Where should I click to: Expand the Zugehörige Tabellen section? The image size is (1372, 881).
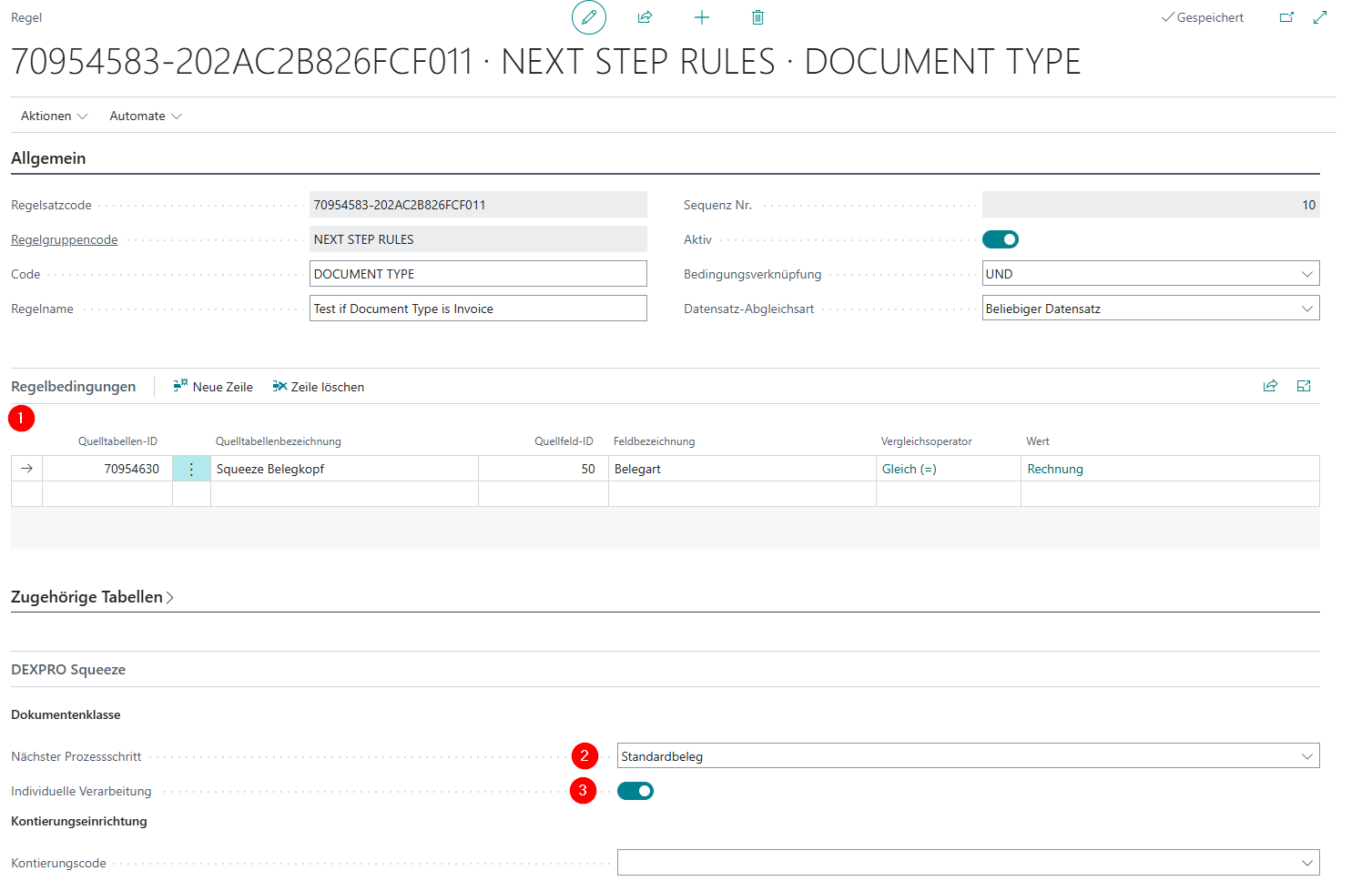(x=92, y=597)
